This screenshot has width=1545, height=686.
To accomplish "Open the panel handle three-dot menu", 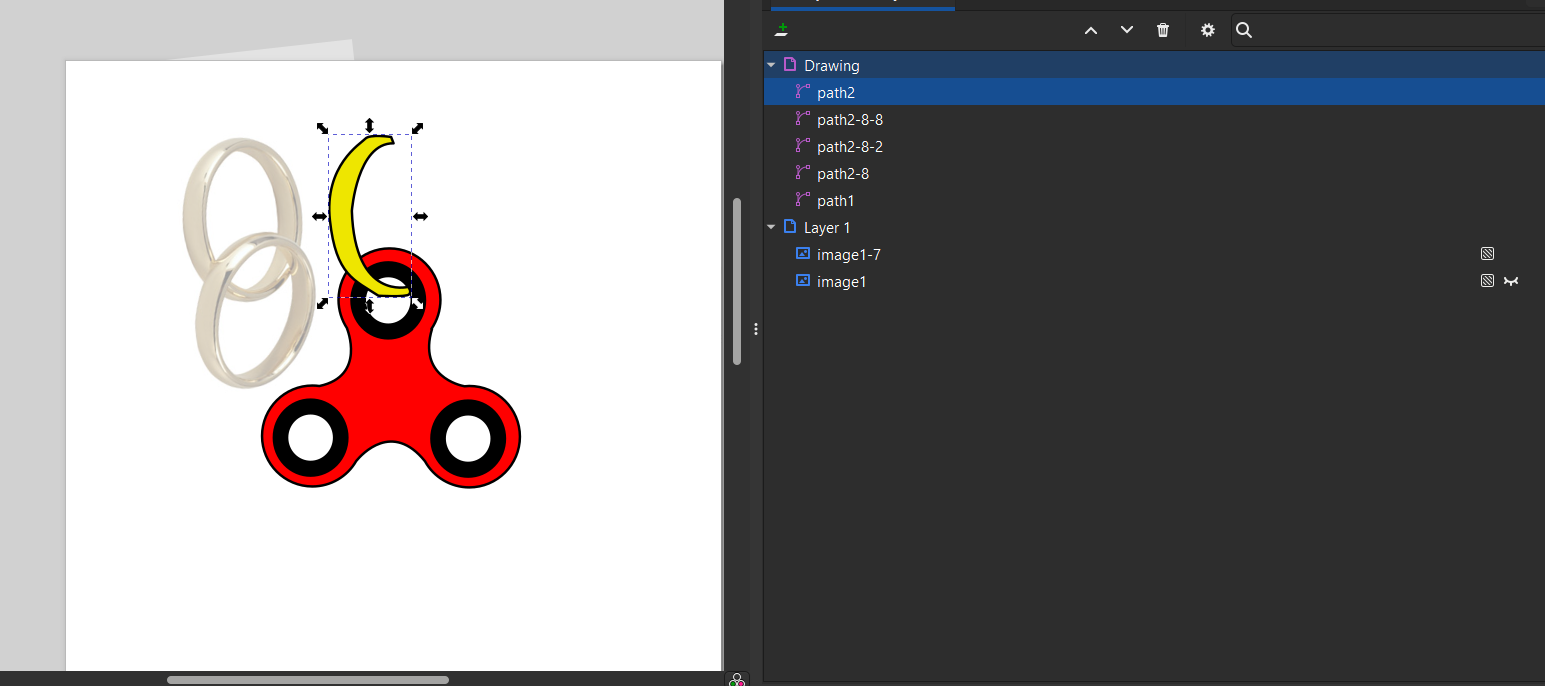I will [x=756, y=329].
